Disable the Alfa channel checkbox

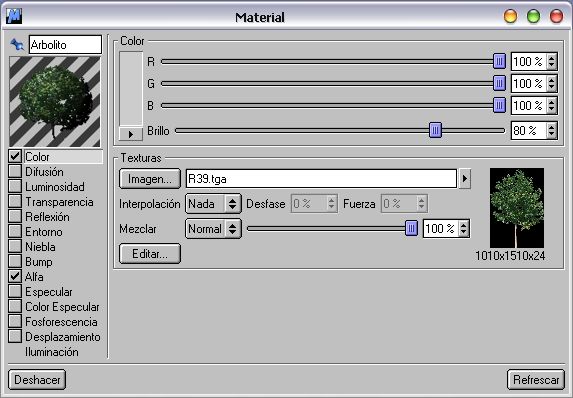(15, 276)
